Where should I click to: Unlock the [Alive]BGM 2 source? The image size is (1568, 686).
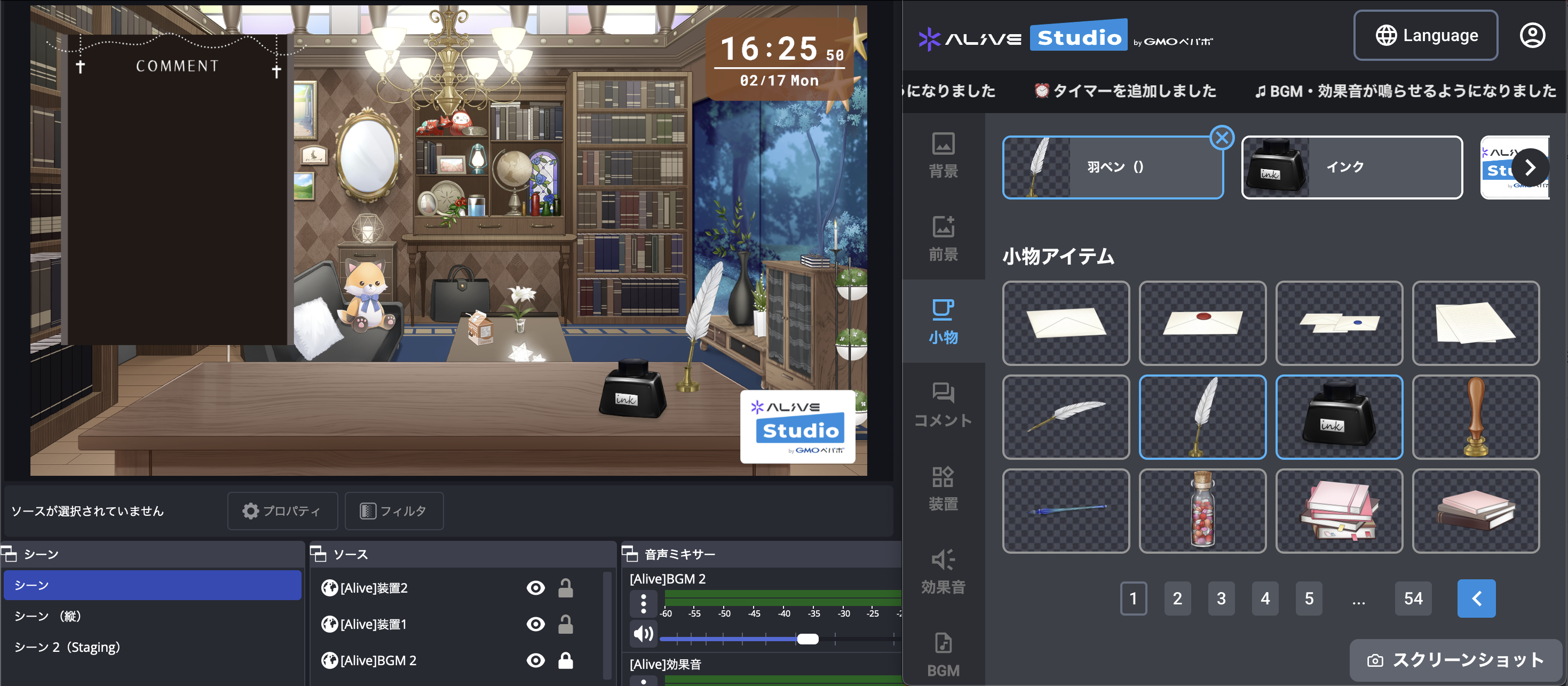[x=566, y=660]
